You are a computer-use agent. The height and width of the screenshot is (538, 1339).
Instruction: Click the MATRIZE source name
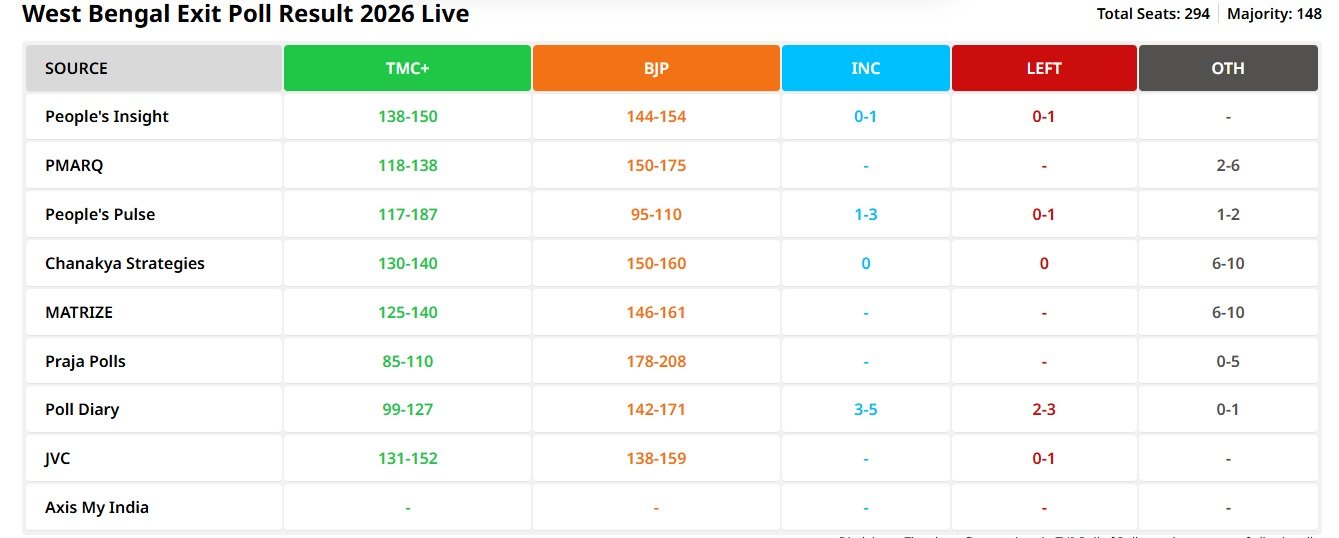pyautogui.click(x=79, y=312)
